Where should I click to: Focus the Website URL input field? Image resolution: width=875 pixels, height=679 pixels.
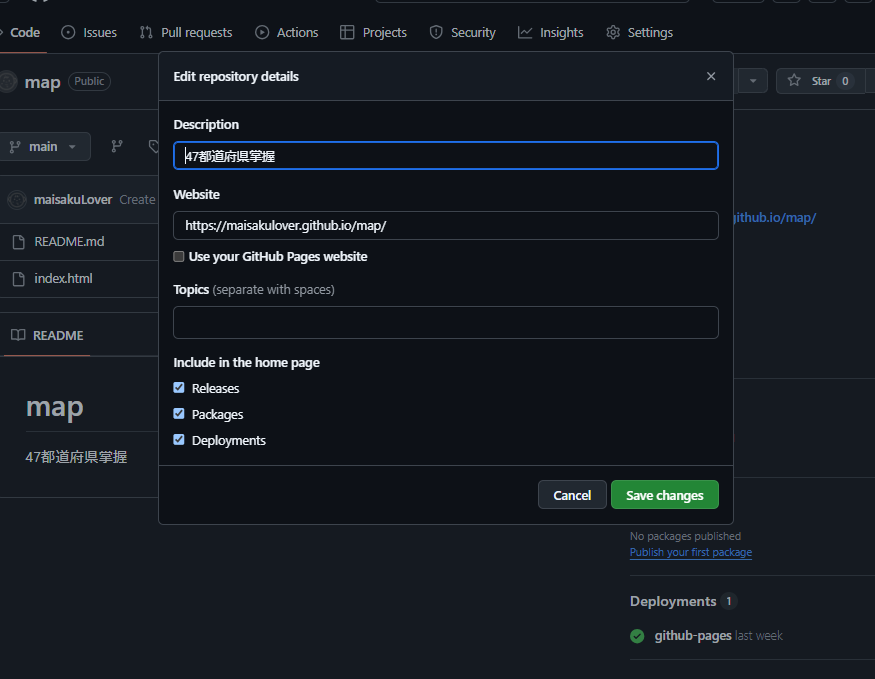446,225
